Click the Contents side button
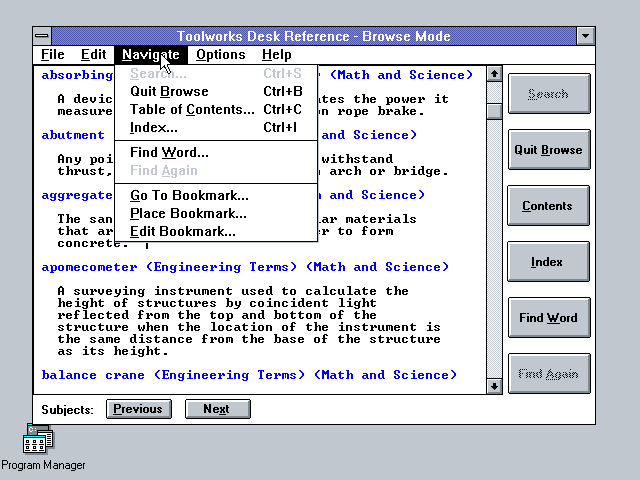The height and width of the screenshot is (480, 640). pos(549,206)
